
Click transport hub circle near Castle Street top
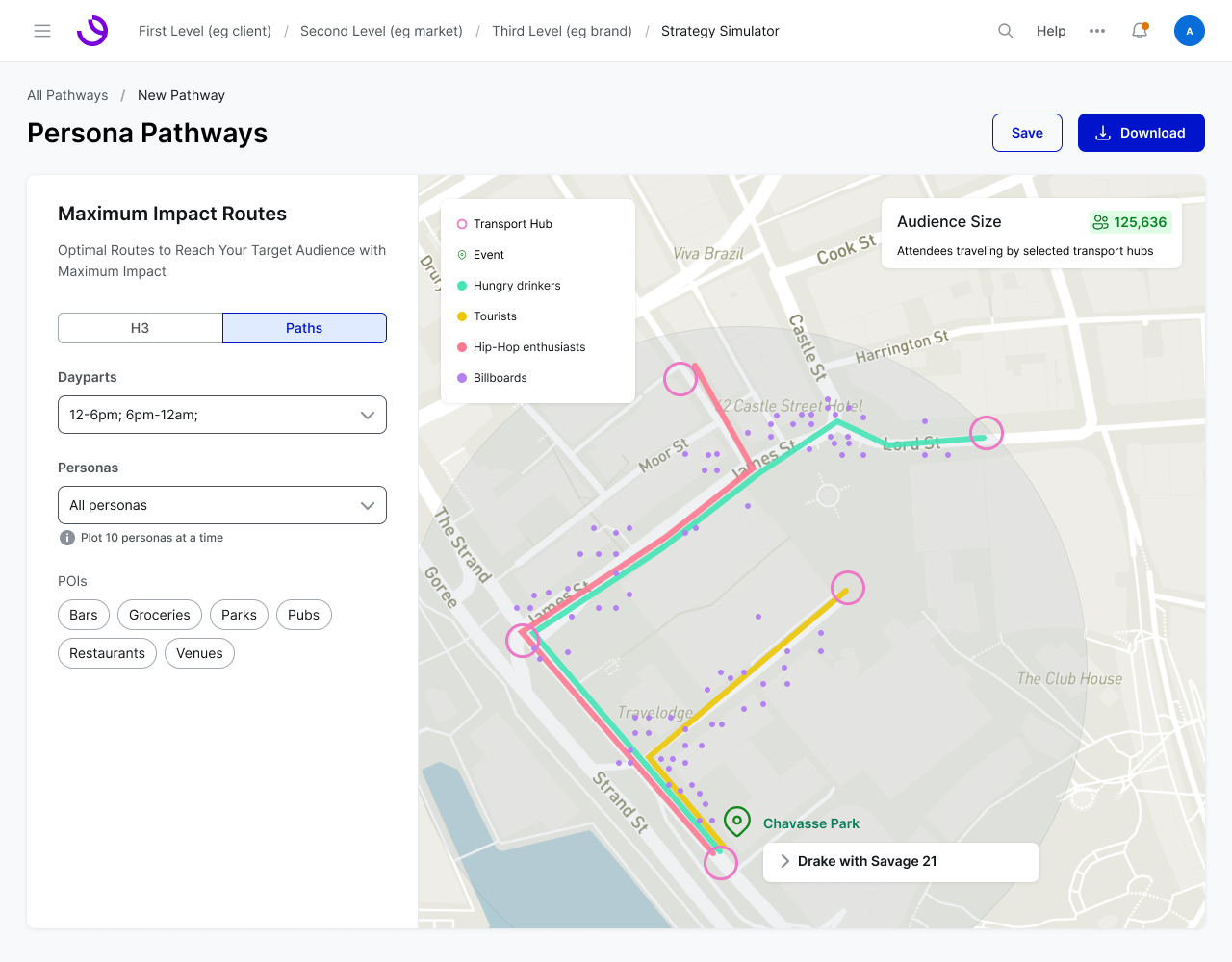[x=680, y=379]
